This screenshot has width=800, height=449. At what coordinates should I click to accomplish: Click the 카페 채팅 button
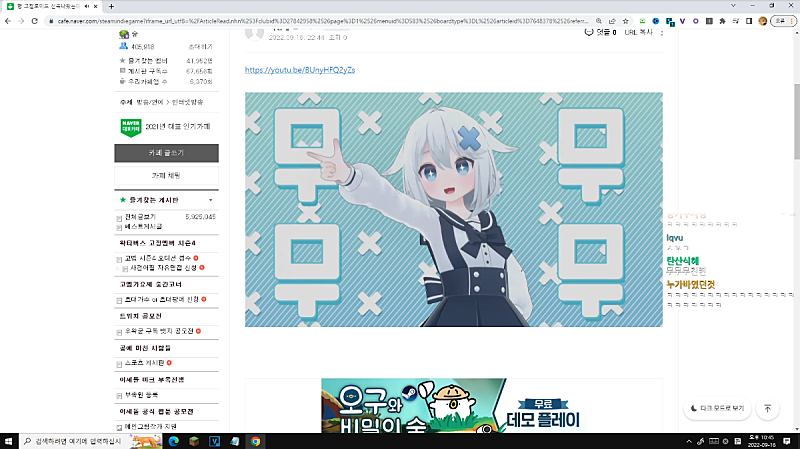pos(166,176)
